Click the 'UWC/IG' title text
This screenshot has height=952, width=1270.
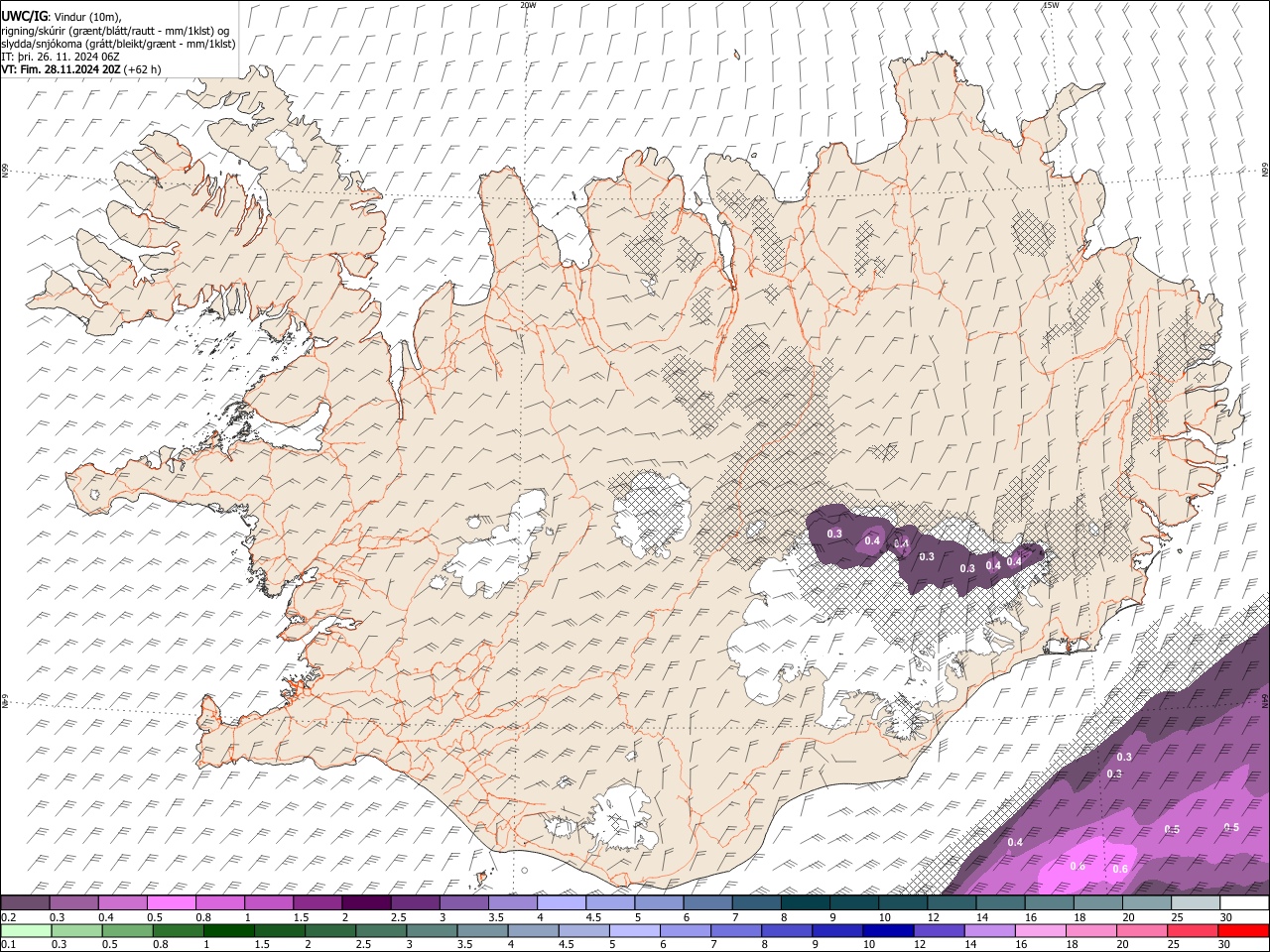23,17
